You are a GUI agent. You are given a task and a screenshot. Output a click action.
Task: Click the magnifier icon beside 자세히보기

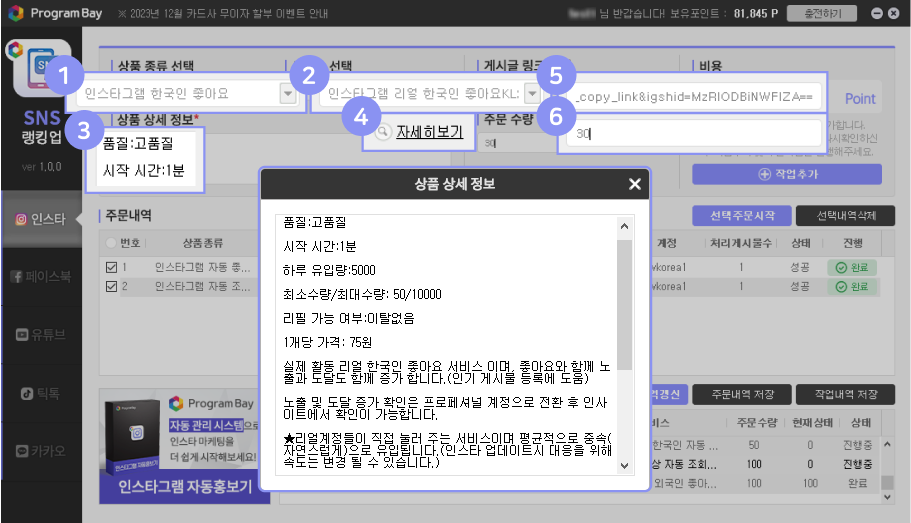click(382, 130)
